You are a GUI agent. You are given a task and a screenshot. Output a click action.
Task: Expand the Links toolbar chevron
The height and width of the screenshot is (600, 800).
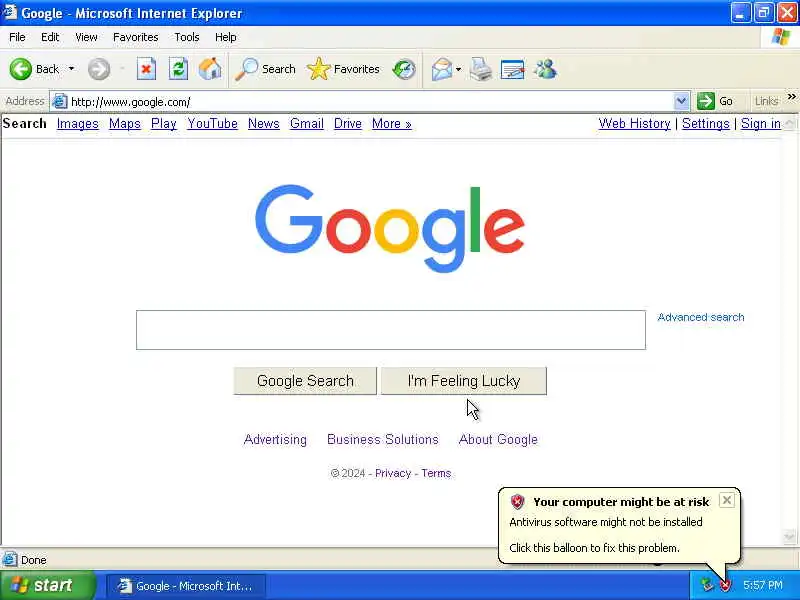pos(791,96)
